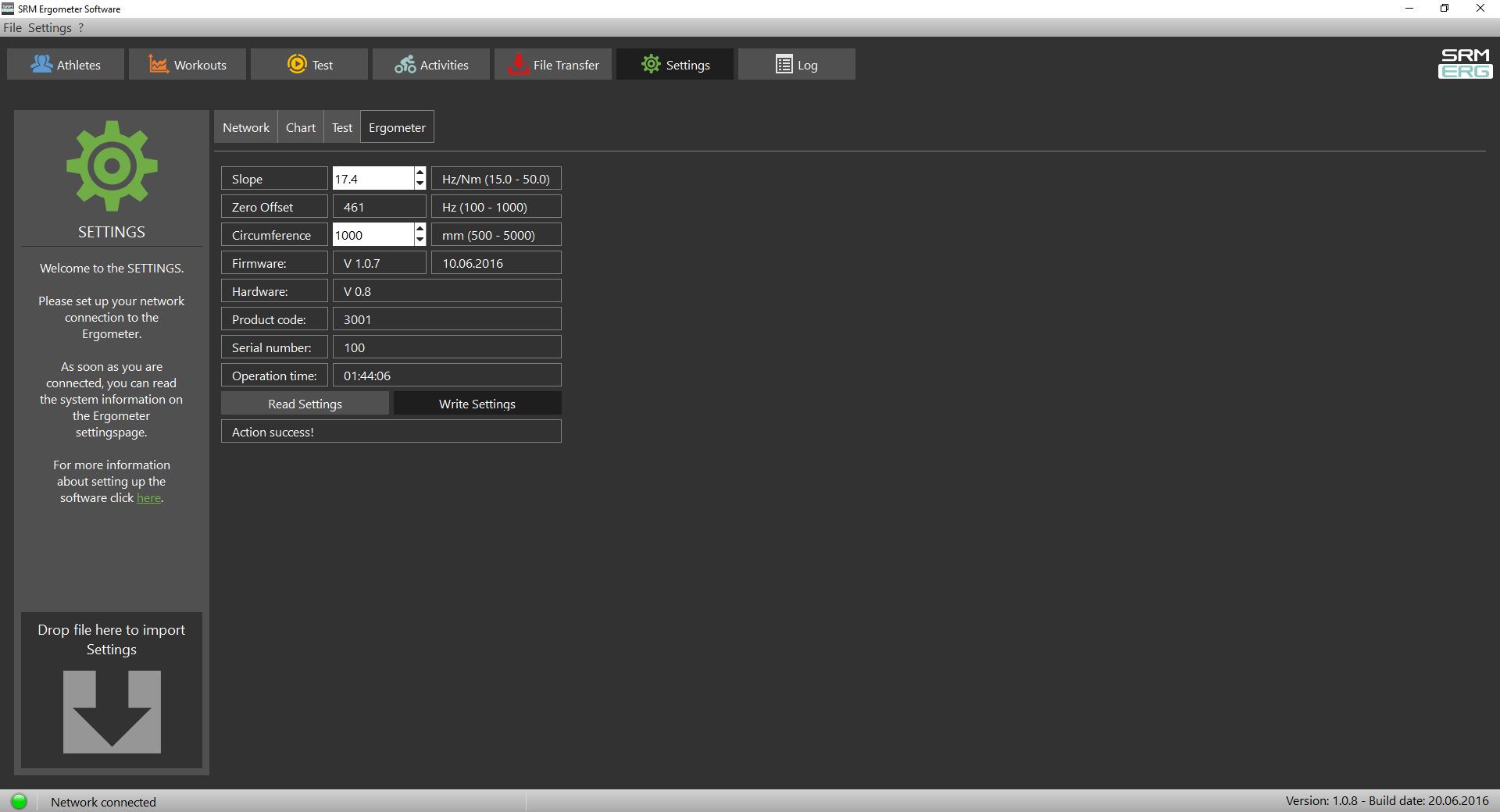Click the product code 3001
This screenshot has height=812, width=1500.
447,319
